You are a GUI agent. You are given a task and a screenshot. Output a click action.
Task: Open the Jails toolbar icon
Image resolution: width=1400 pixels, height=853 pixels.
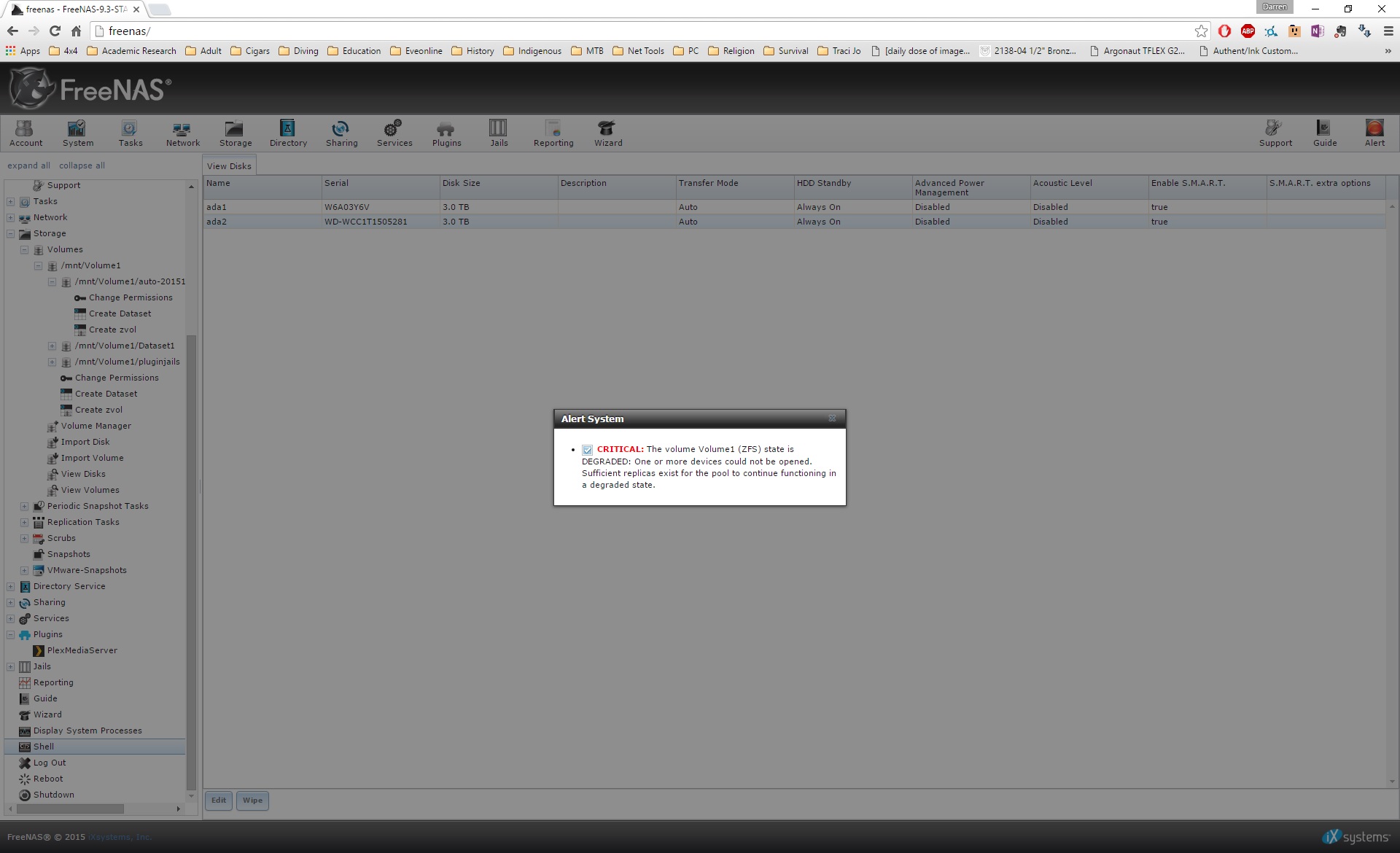499,133
